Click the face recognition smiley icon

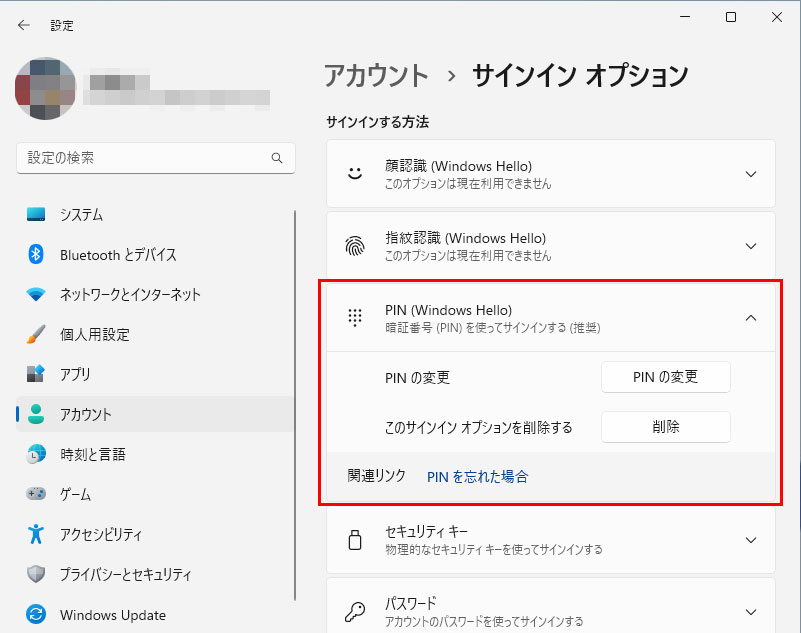tap(355, 174)
